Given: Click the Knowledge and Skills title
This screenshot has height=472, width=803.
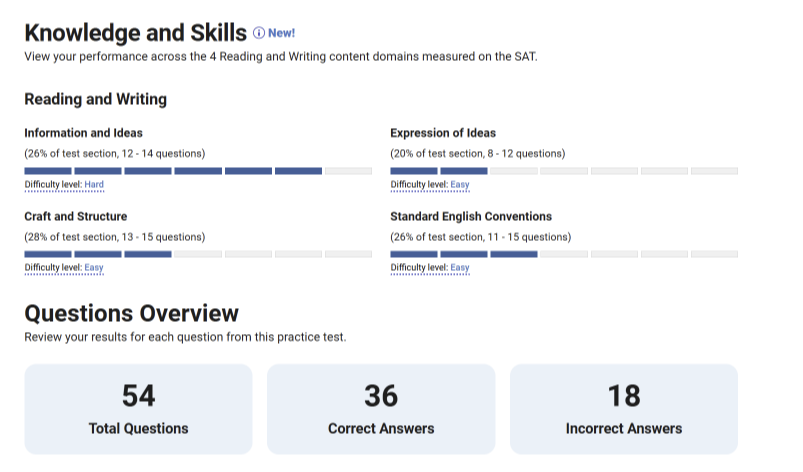Looking at the screenshot, I should tap(135, 32).
